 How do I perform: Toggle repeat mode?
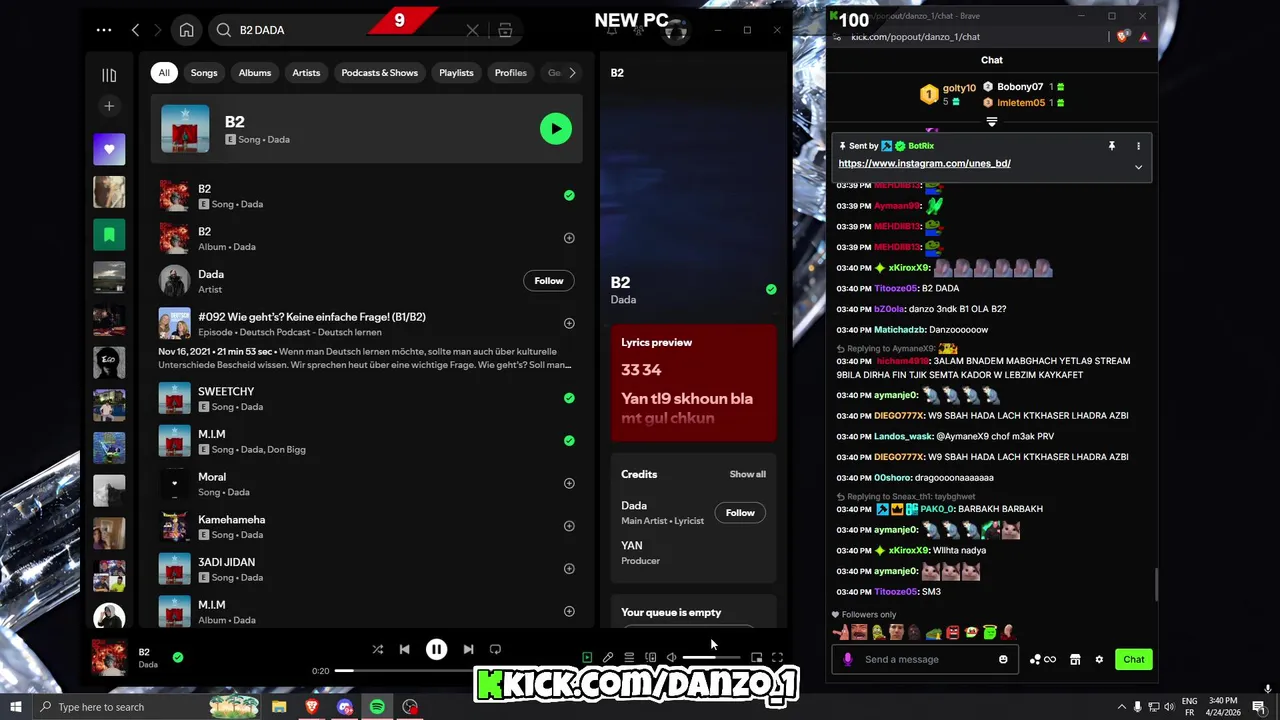click(x=495, y=649)
